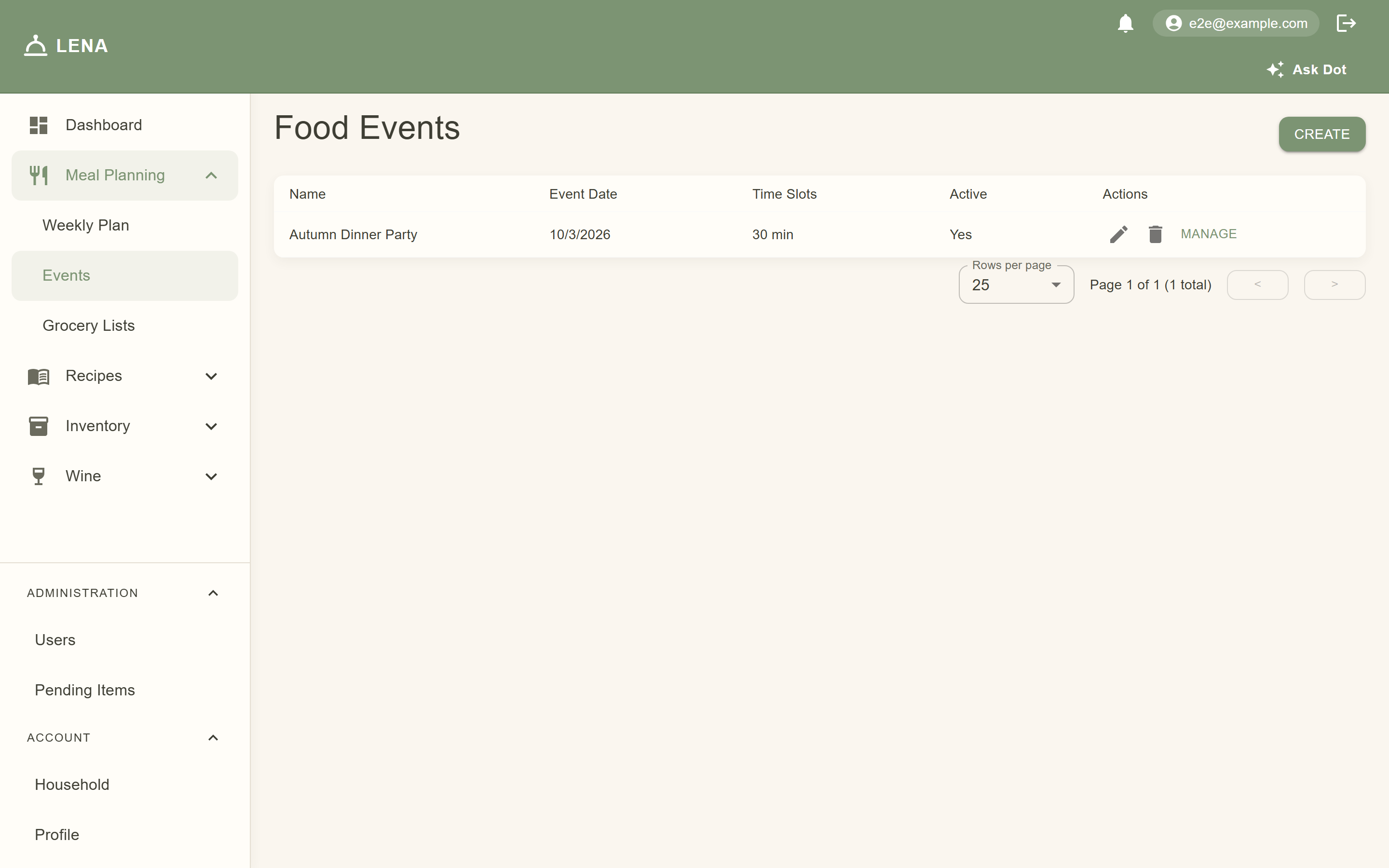The width and height of the screenshot is (1389, 868).
Task: Click the Recipes book icon
Action: coord(39,376)
